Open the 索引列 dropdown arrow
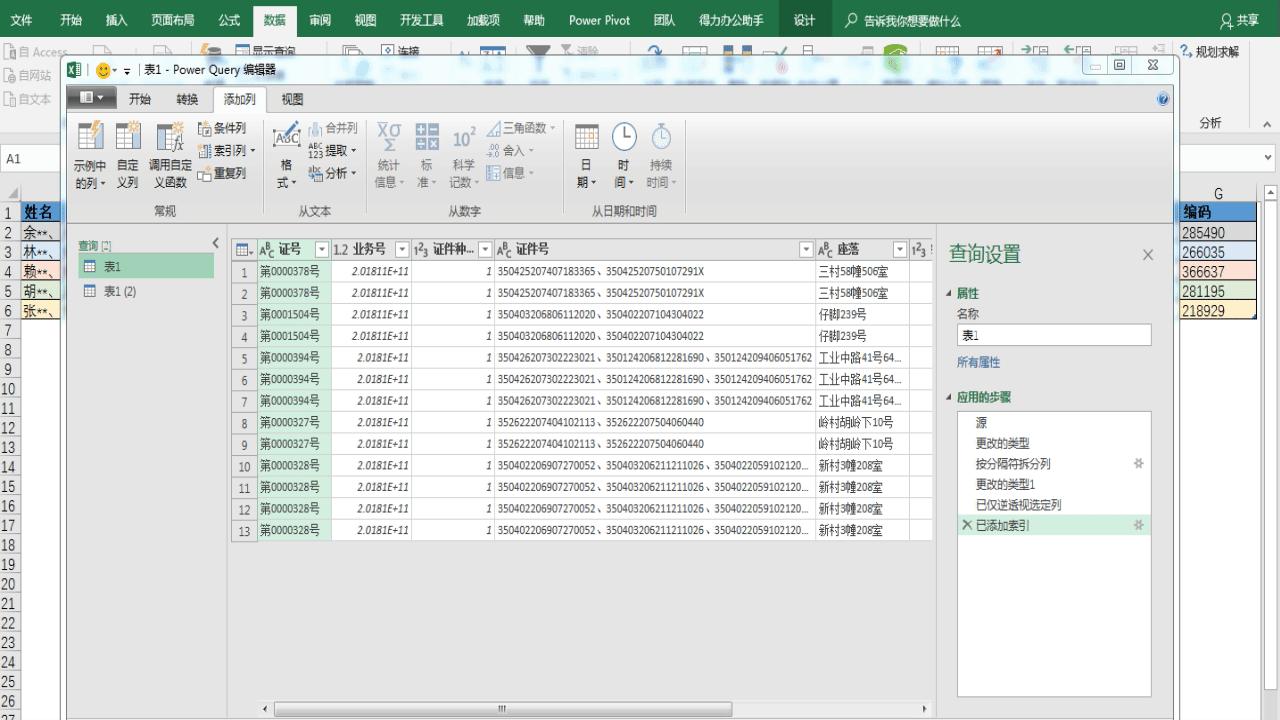Viewport: 1280px width, 720px height. (253, 151)
